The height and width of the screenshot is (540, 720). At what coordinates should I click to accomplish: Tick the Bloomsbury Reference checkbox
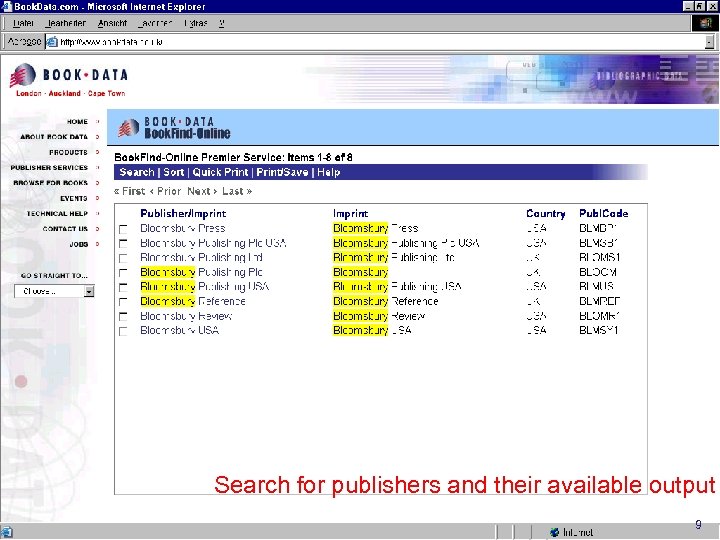[x=123, y=302]
